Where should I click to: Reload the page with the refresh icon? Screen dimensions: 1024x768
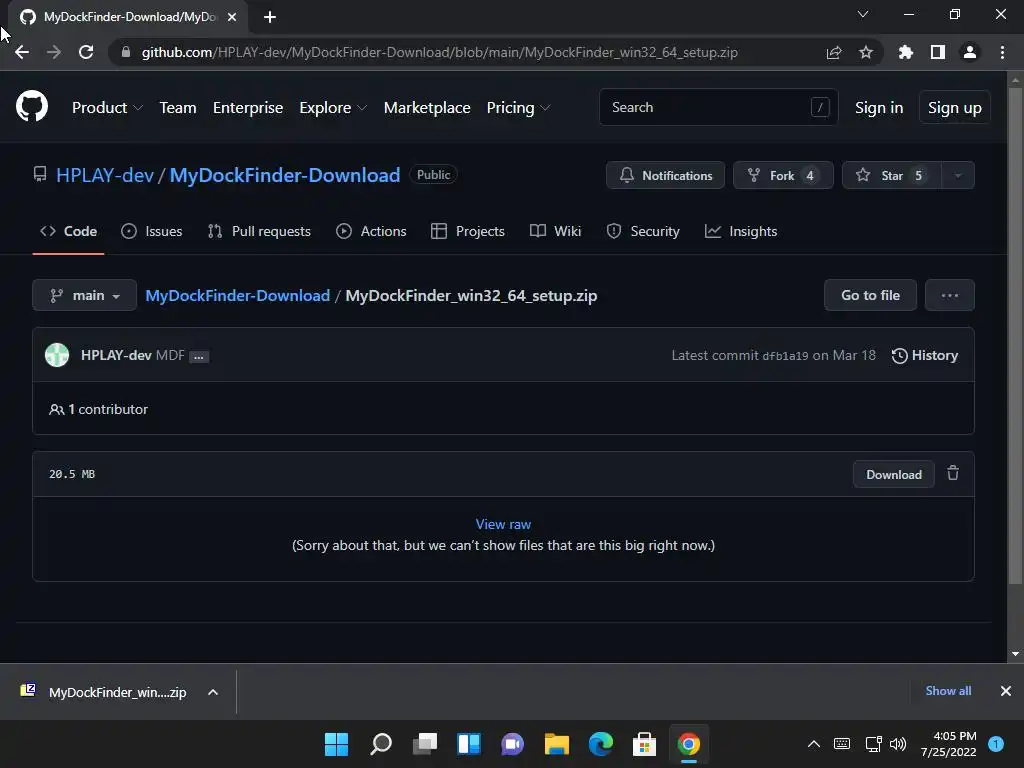(86, 52)
